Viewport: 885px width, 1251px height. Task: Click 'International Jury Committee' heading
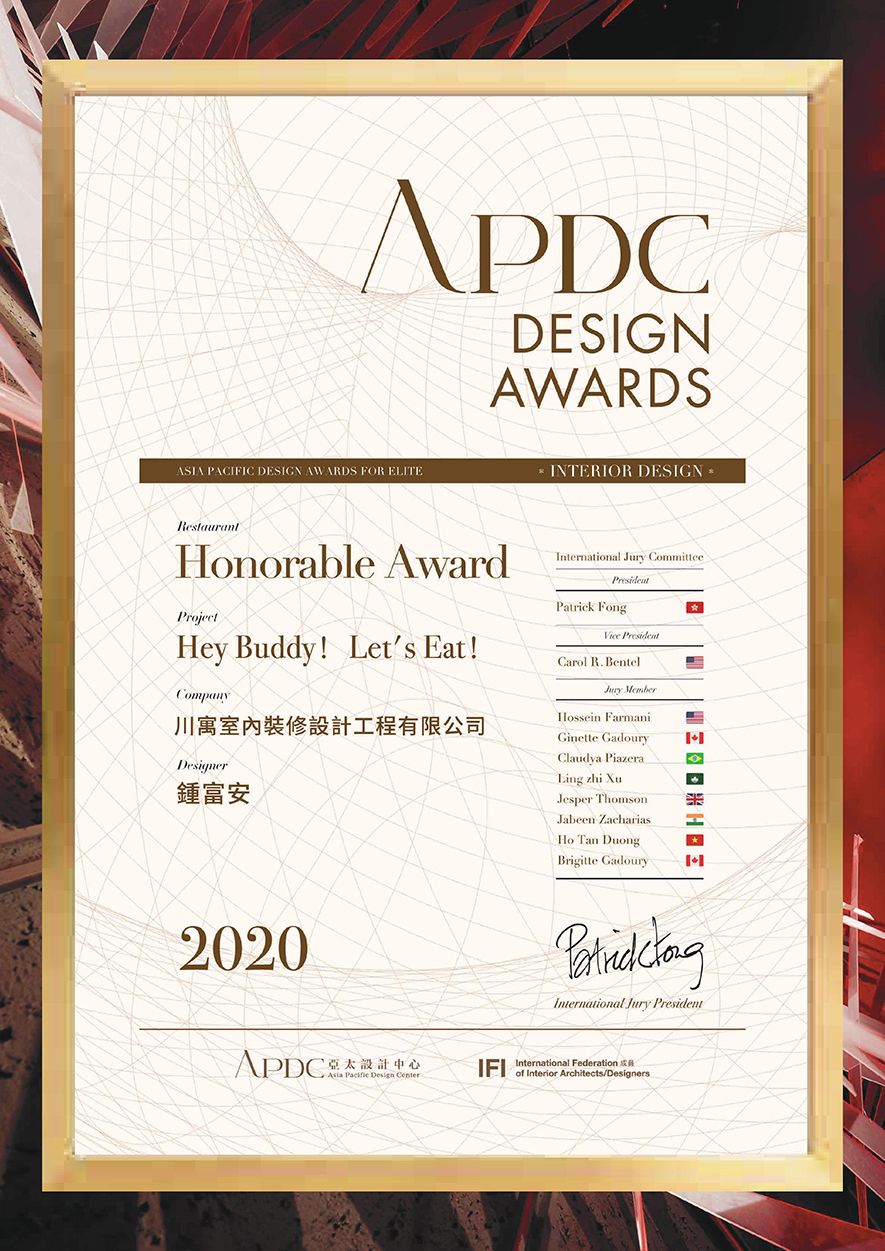630,557
